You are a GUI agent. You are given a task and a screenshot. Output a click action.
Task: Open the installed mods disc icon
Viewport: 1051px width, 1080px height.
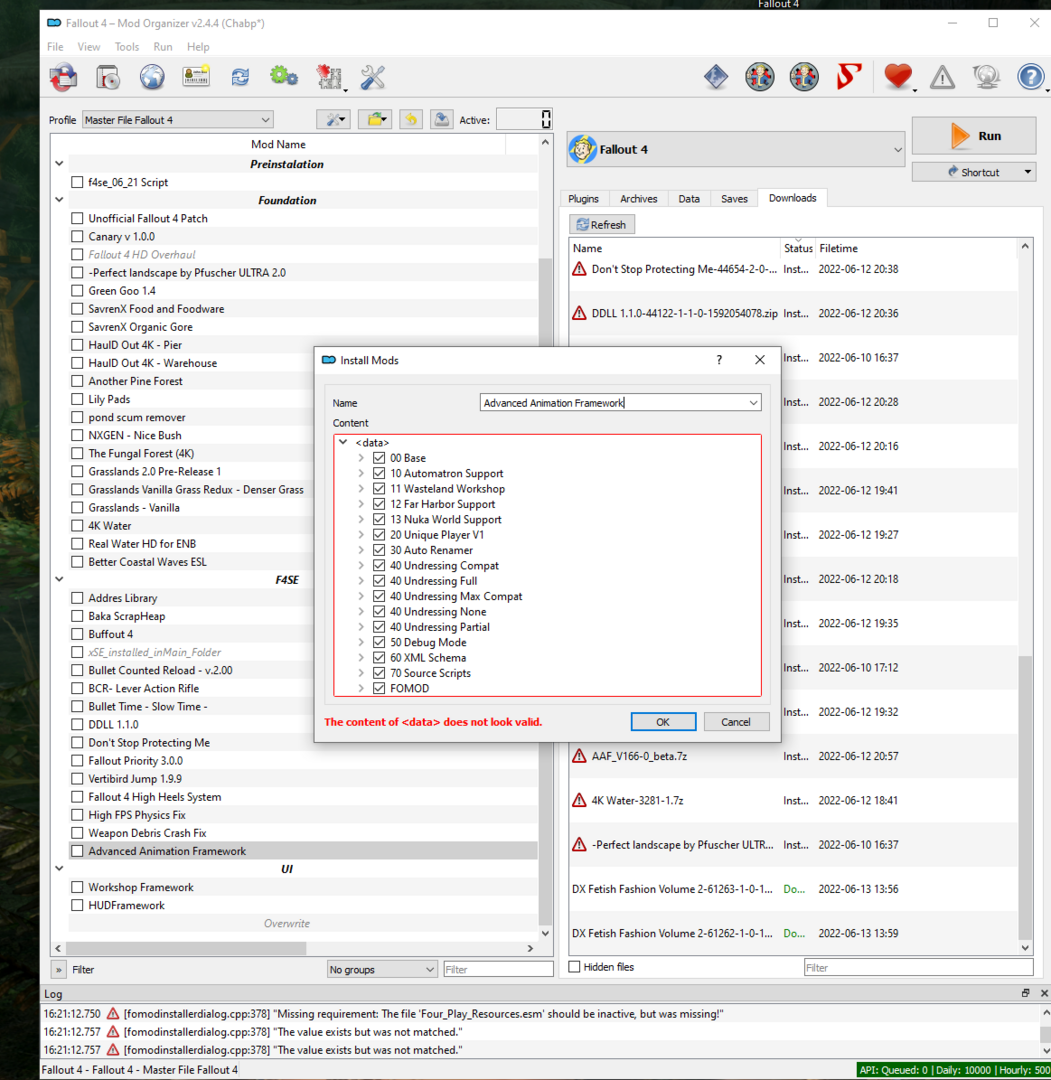[x=108, y=77]
